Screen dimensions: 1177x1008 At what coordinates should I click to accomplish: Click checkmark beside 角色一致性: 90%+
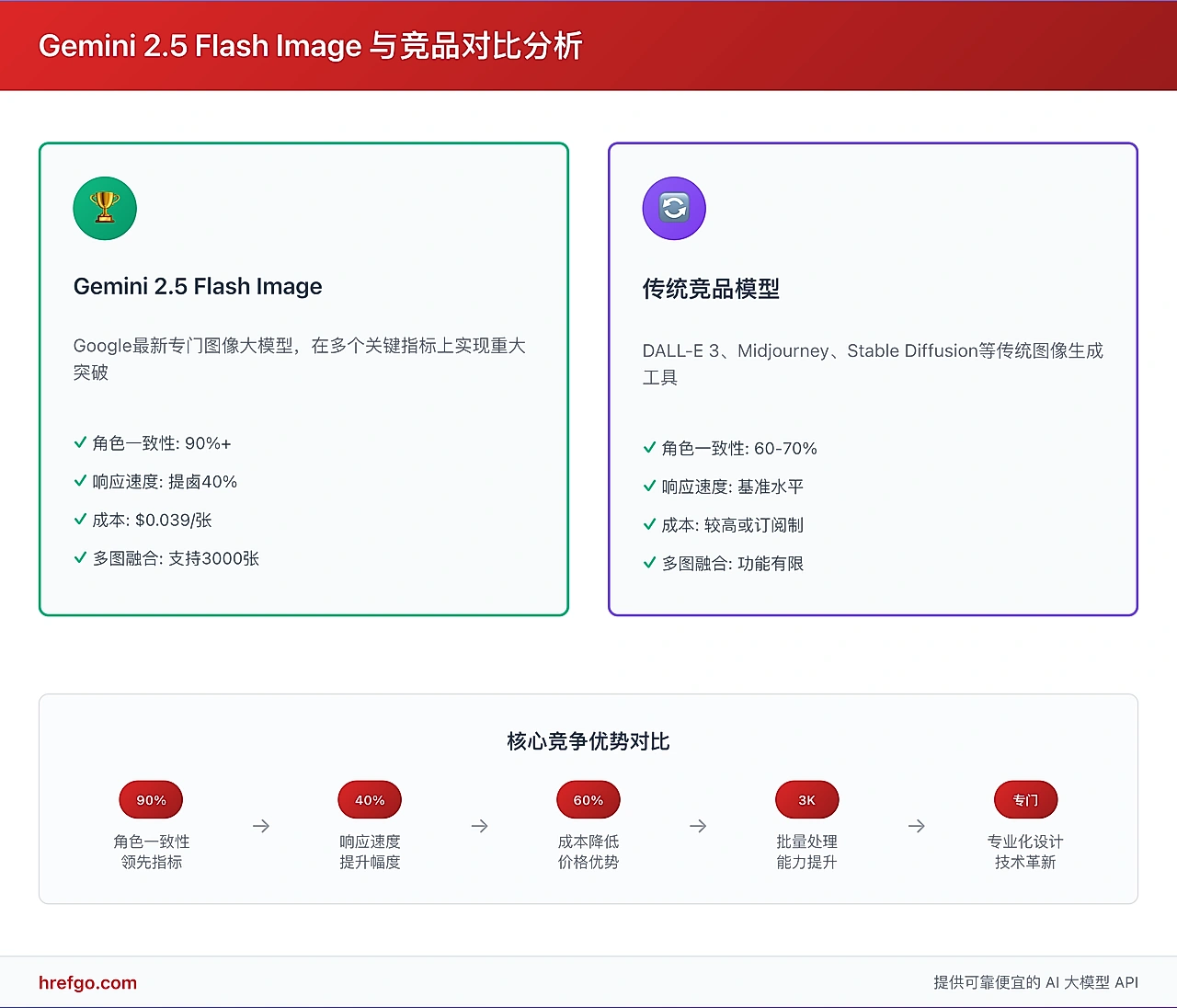tap(80, 442)
